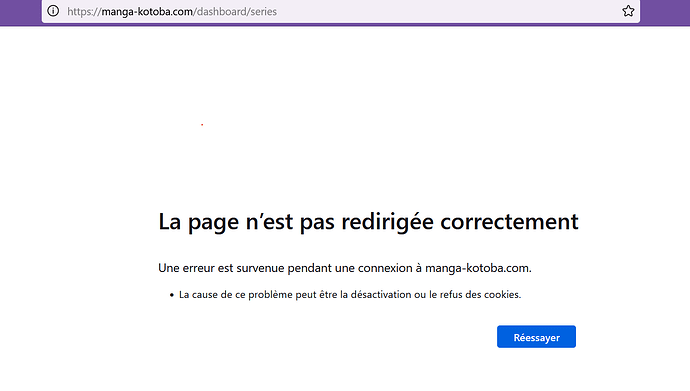Focus the address bar URL field
690x391 pixels.
point(341,11)
